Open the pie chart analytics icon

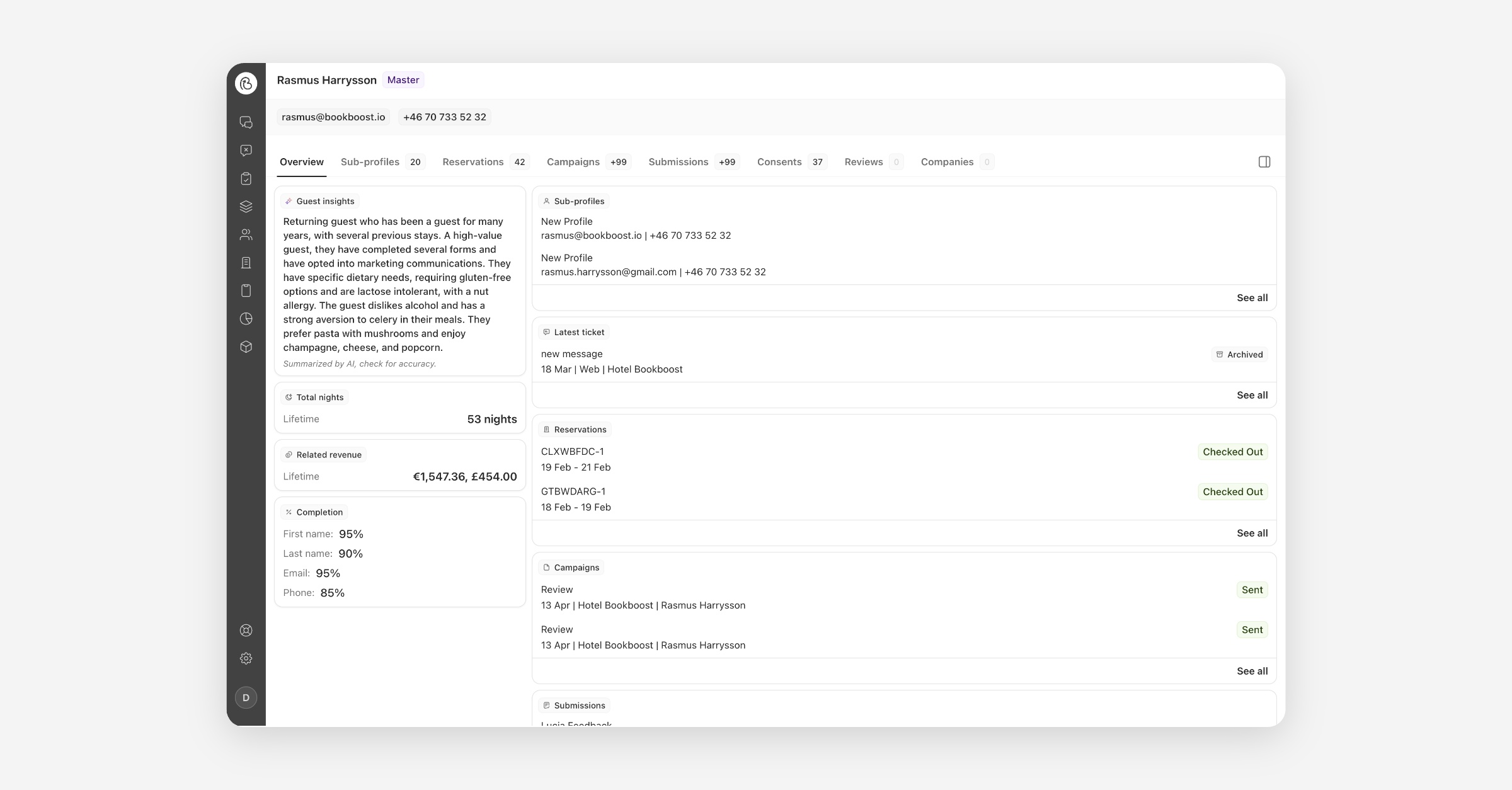pyautogui.click(x=246, y=319)
